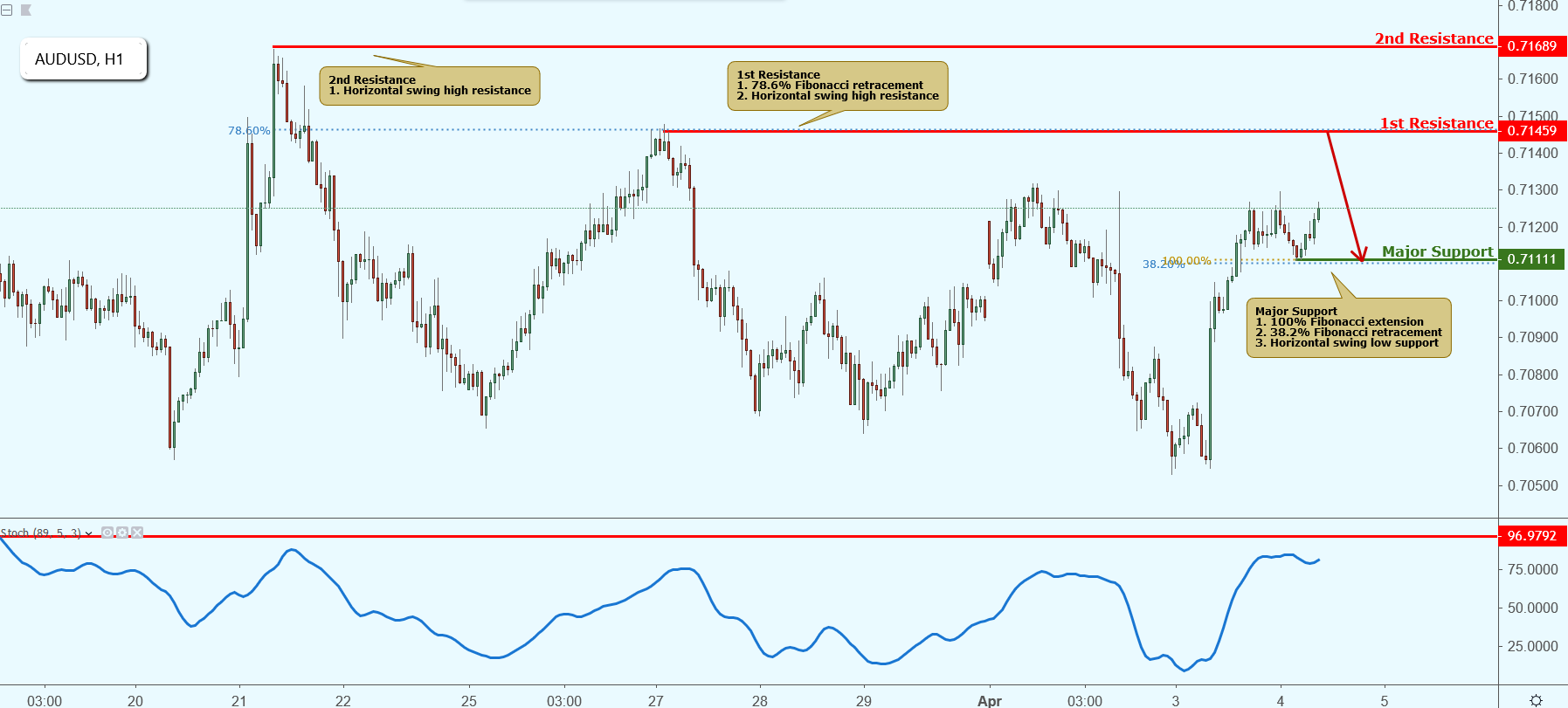The width and height of the screenshot is (1568, 708).
Task: Select the 1st Resistance line label
Action: pyautogui.click(x=1437, y=123)
